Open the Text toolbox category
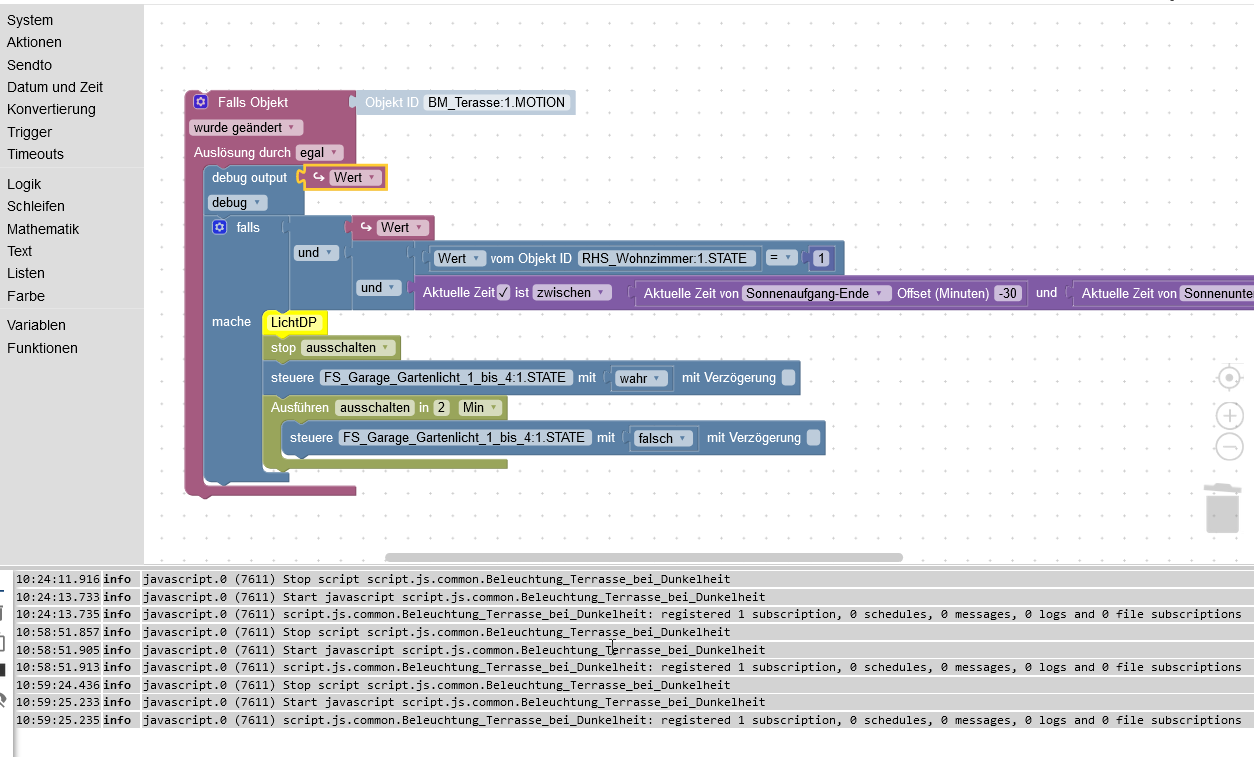1254x757 pixels. click(19, 251)
